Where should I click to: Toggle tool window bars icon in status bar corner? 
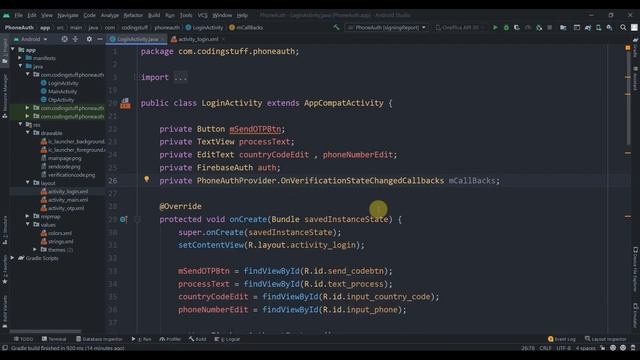point(4,348)
